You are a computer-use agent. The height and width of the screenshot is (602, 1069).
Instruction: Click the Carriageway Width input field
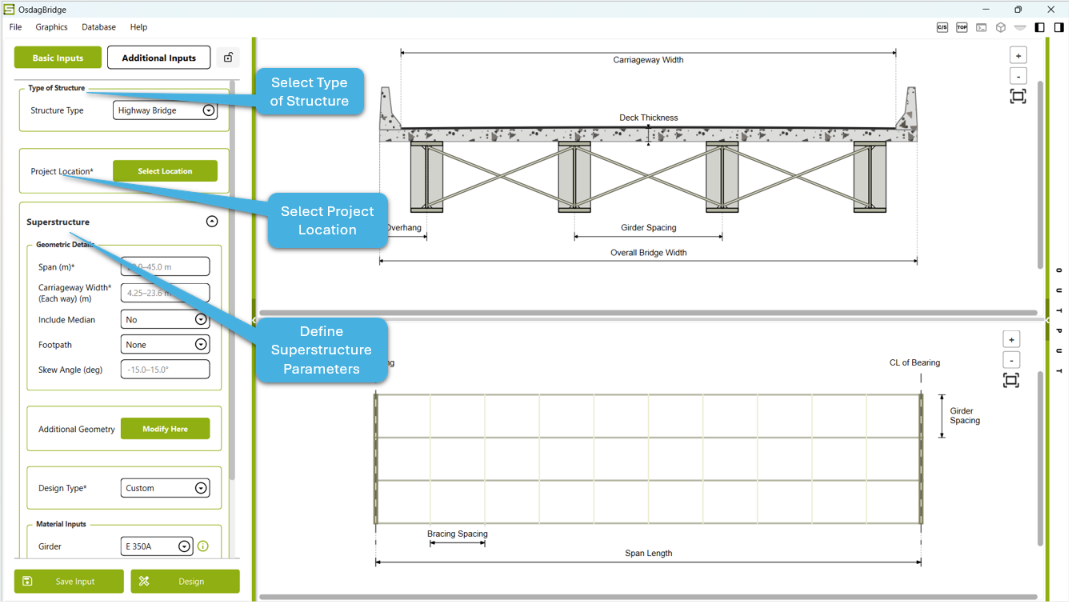[x=165, y=292]
